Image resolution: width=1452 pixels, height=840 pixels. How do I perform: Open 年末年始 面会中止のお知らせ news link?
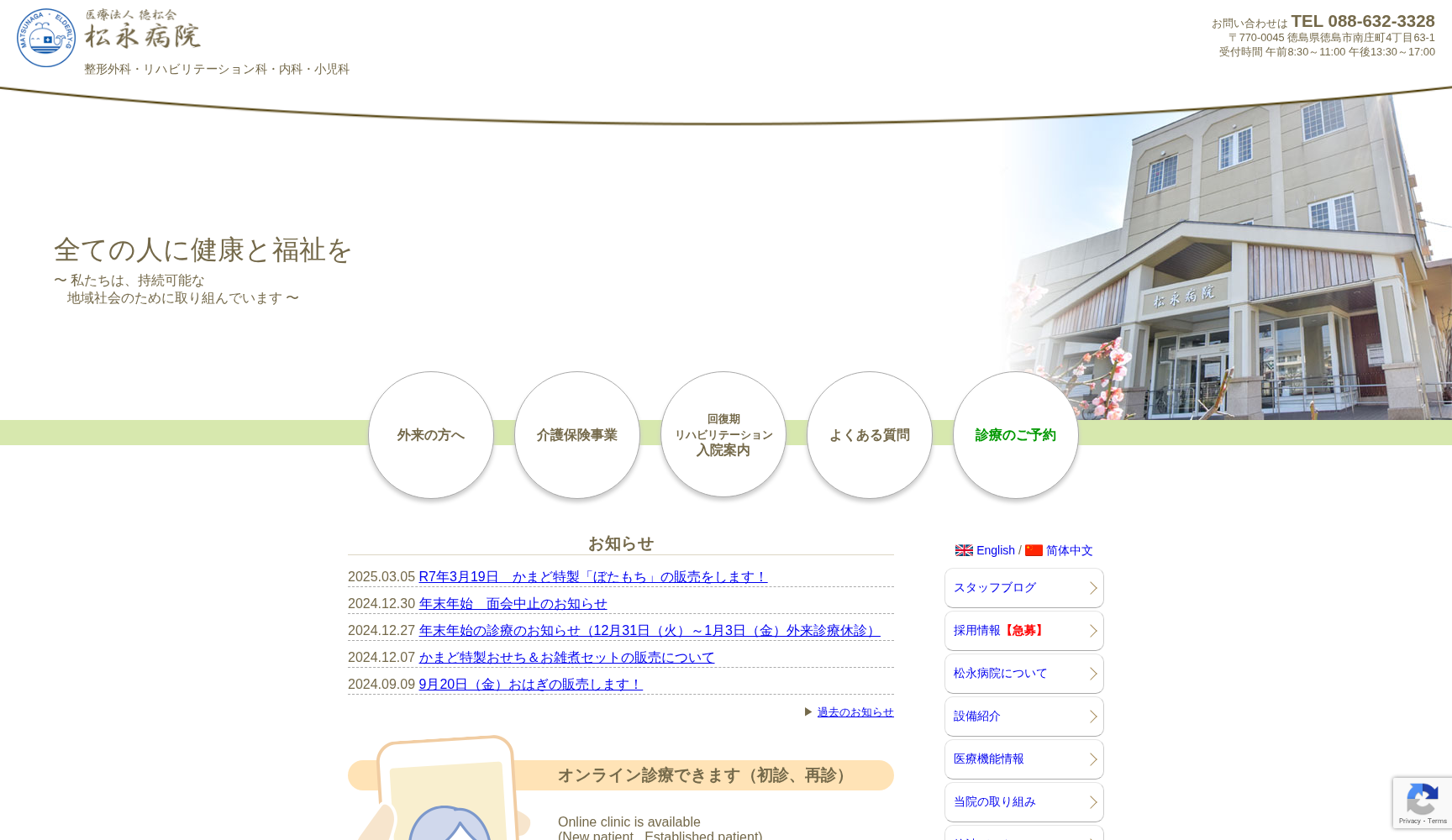513,604
